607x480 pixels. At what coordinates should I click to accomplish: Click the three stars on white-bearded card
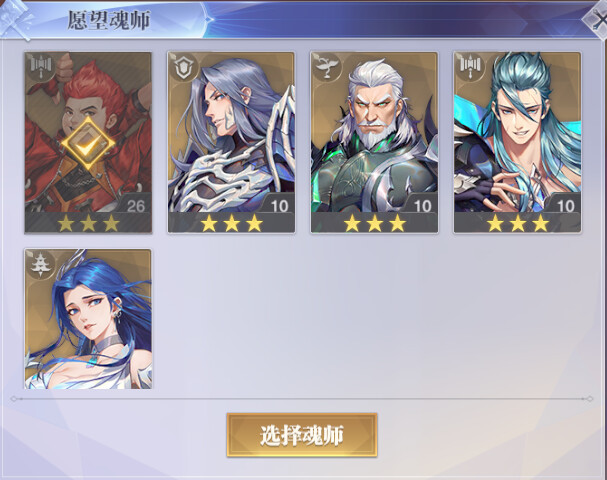[375, 223]
